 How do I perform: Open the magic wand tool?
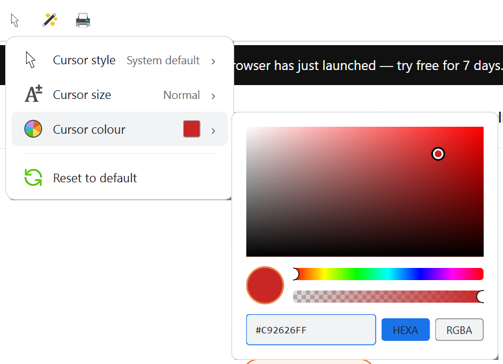click(50, 20)
